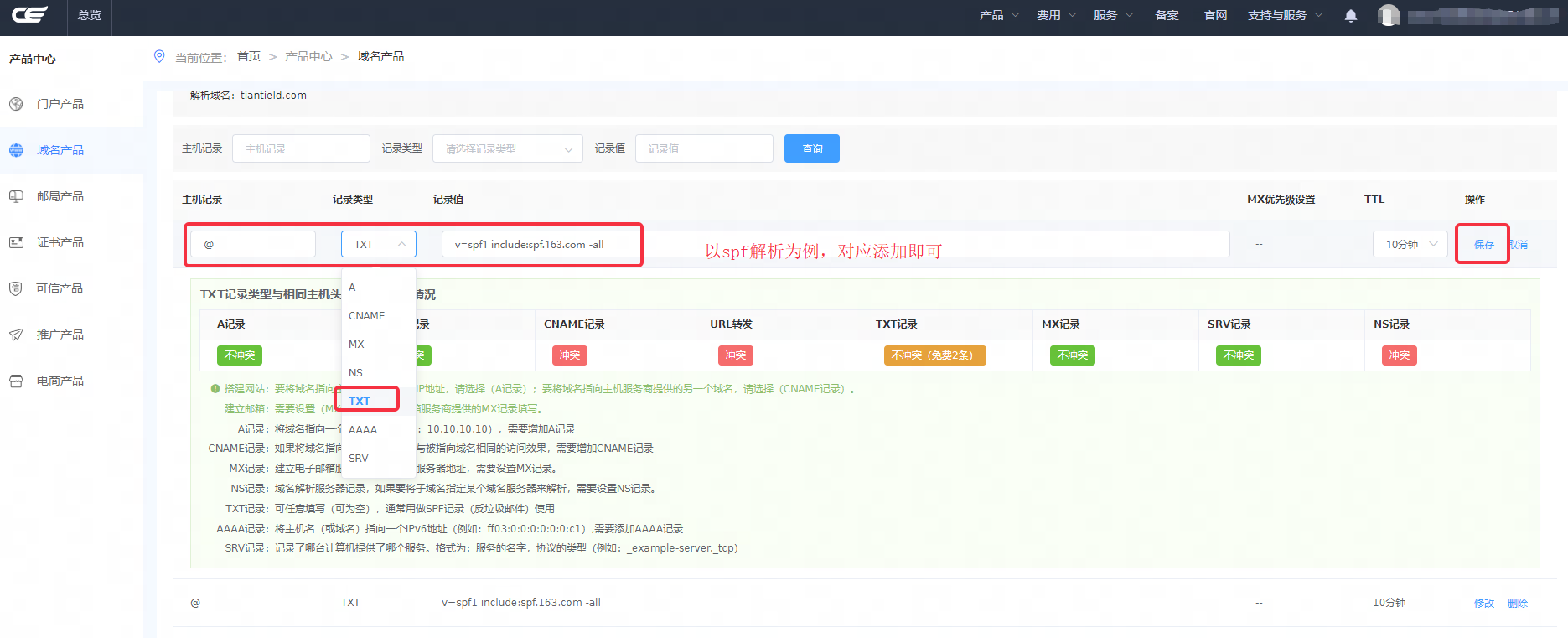The width and height of the screenshot is (1568, 638).
Task: Click 保存 to save the record
Action: click(x=1483, y=244)
